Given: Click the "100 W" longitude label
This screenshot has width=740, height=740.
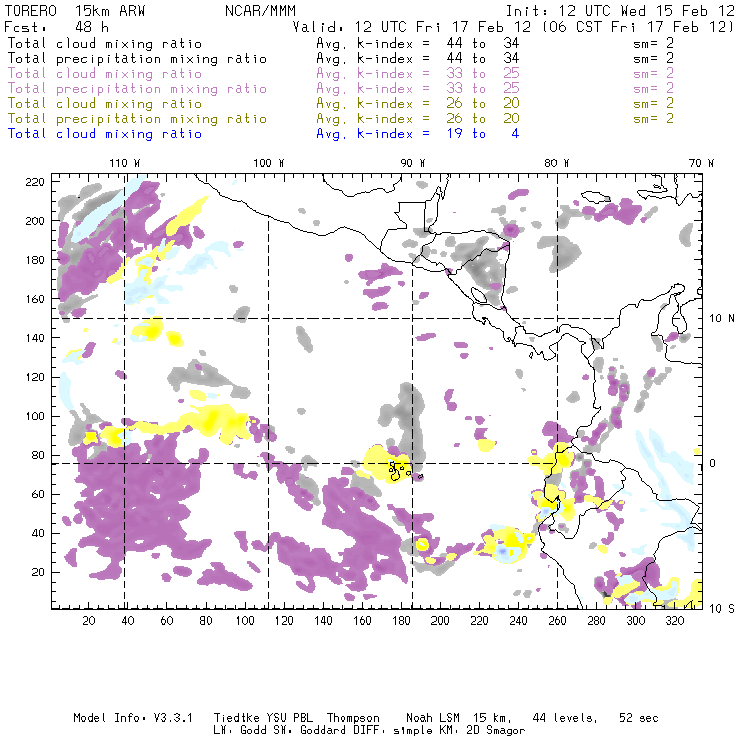Looking at the screenshot, I should coord(269,163).
